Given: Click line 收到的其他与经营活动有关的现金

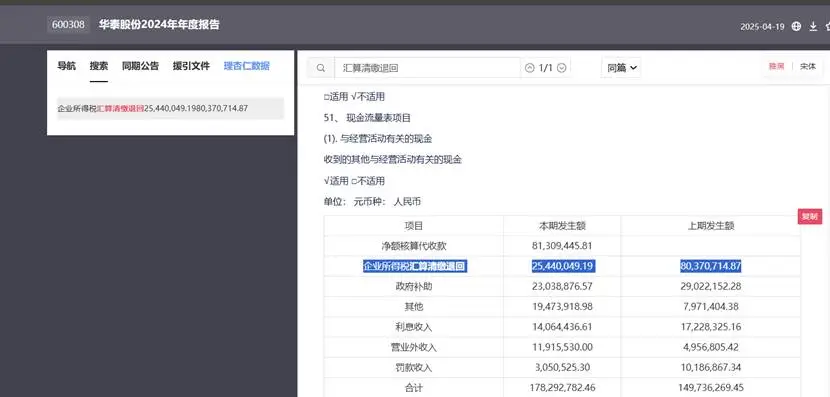Looking at the screenshot, I should pos(393,159).
